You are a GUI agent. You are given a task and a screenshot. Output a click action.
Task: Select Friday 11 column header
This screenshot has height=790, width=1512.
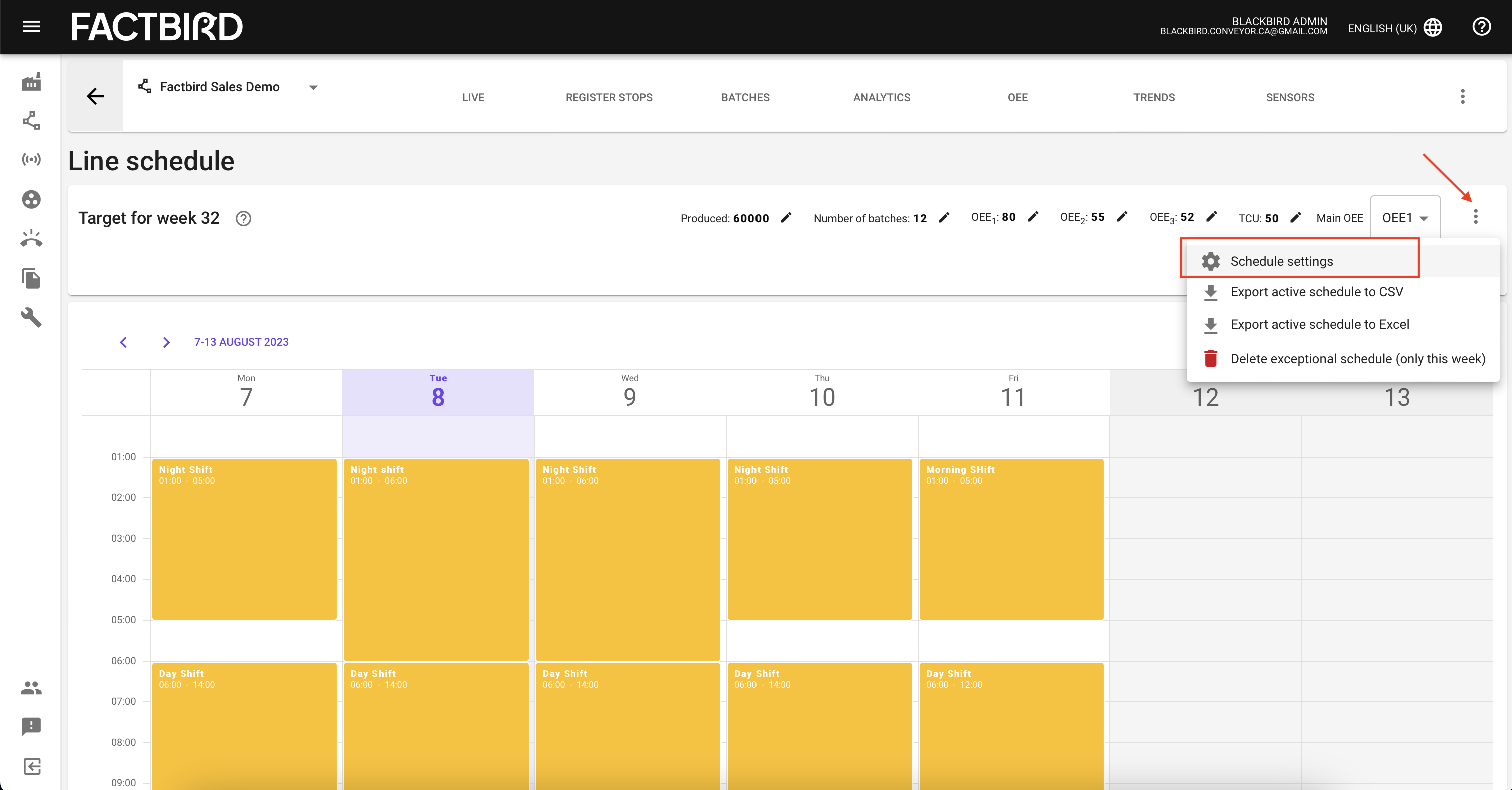pyautogui.click(x=1014, y=392)
